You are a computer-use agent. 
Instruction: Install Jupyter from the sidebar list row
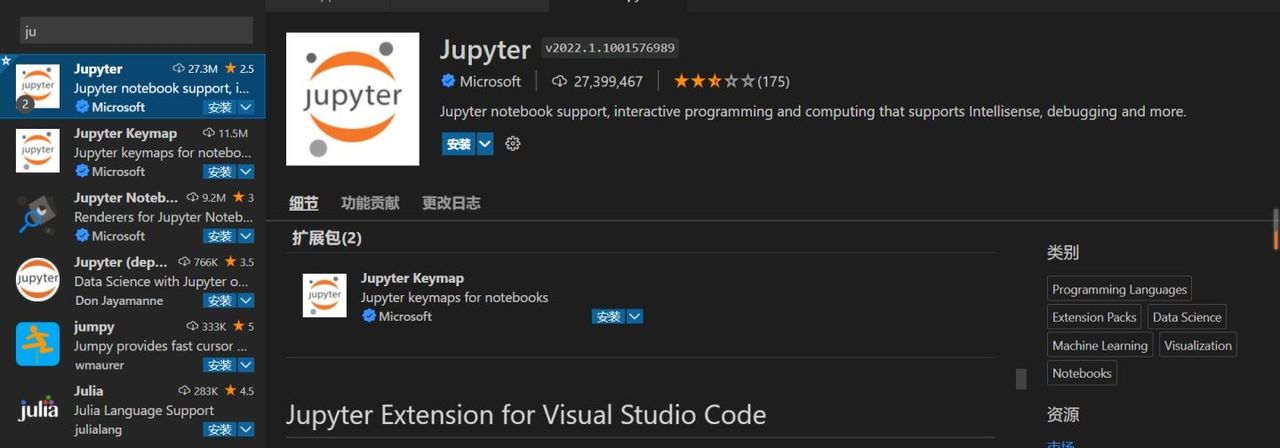click(220, 107)
